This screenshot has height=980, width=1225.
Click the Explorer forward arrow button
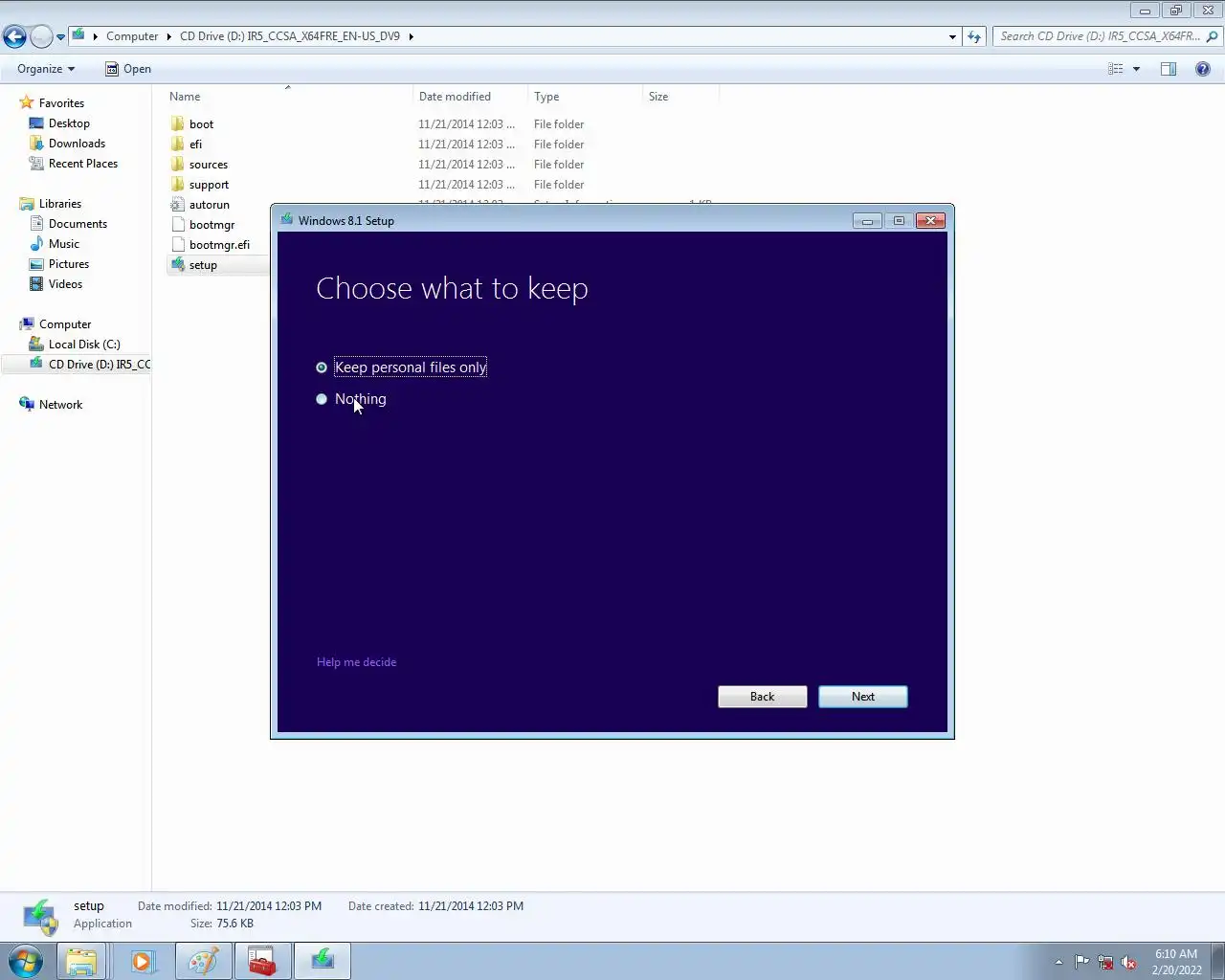pos(41,36)
